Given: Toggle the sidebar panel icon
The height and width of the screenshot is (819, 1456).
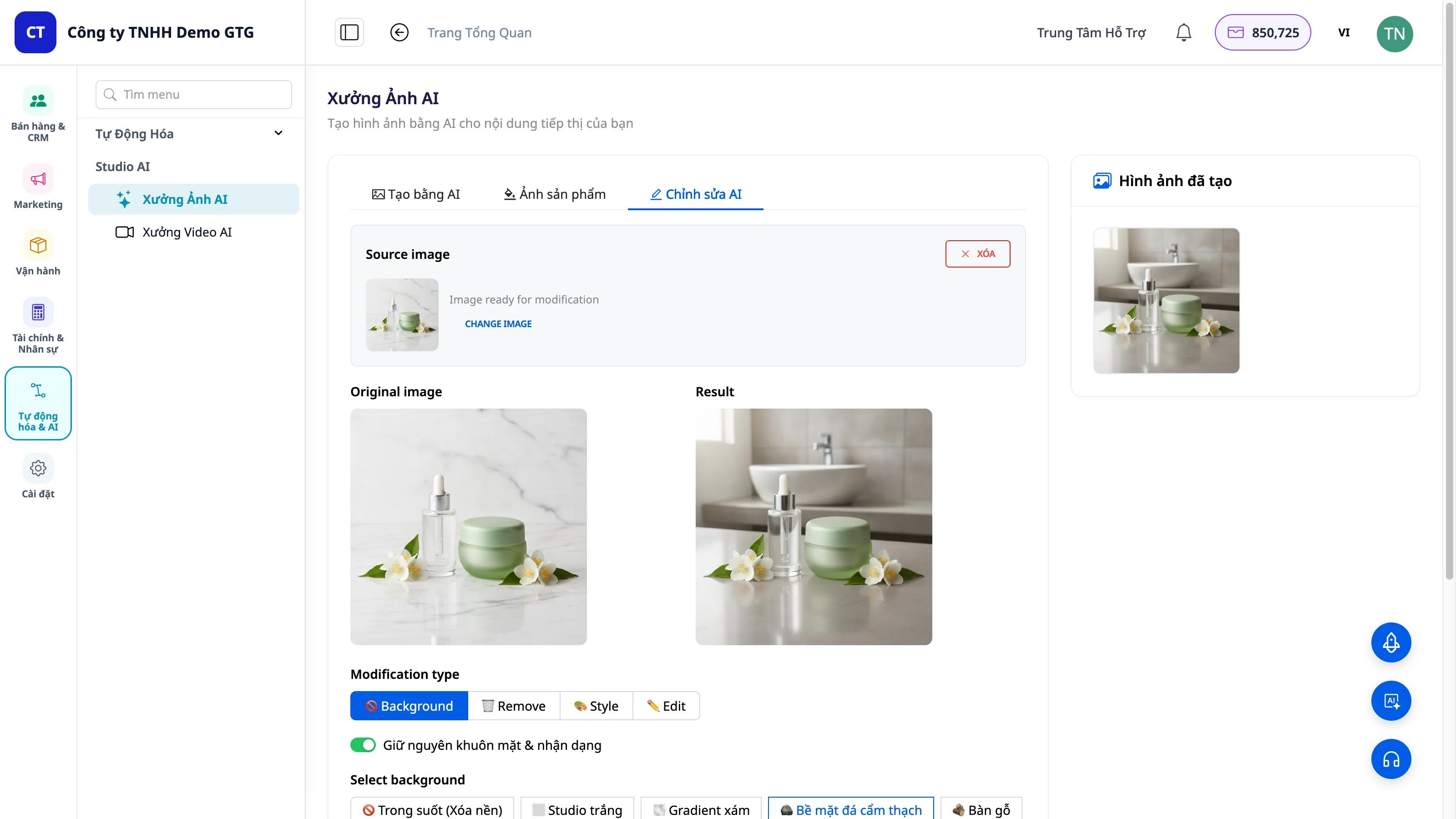Looking at the screenshot, I should [x=349, y=32].
